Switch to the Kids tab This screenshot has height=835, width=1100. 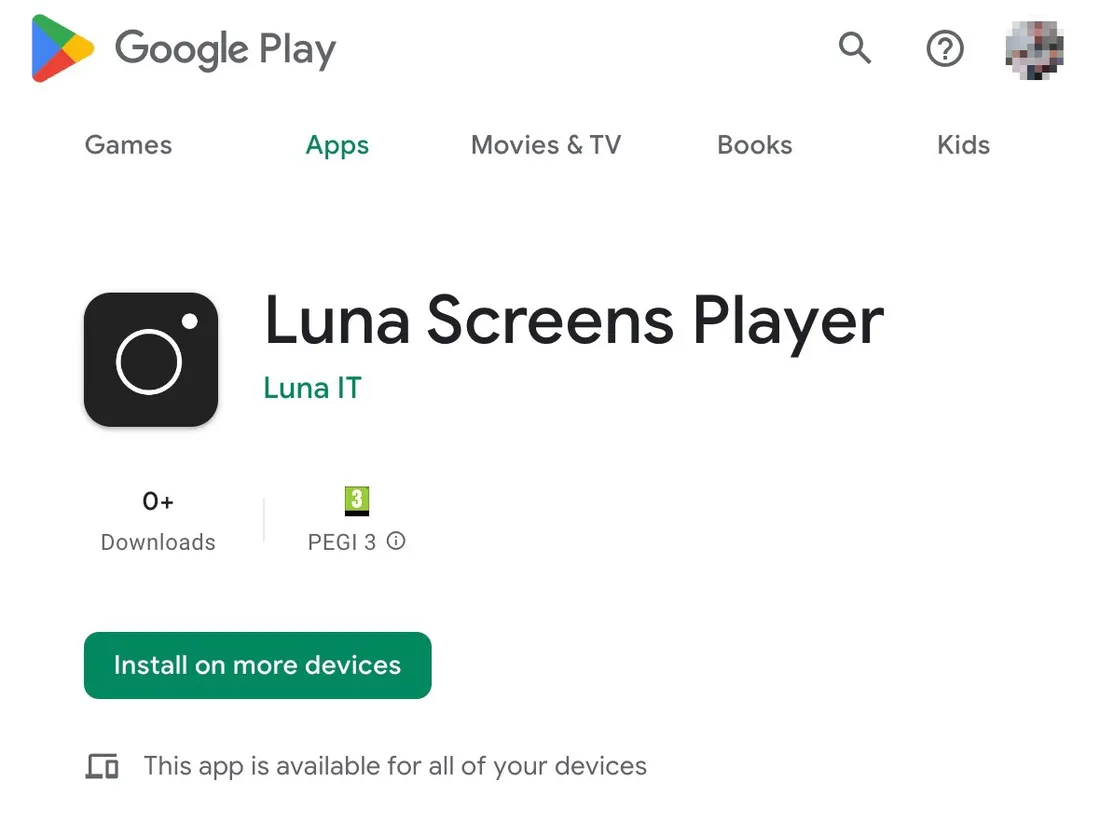tap(963, 145)
